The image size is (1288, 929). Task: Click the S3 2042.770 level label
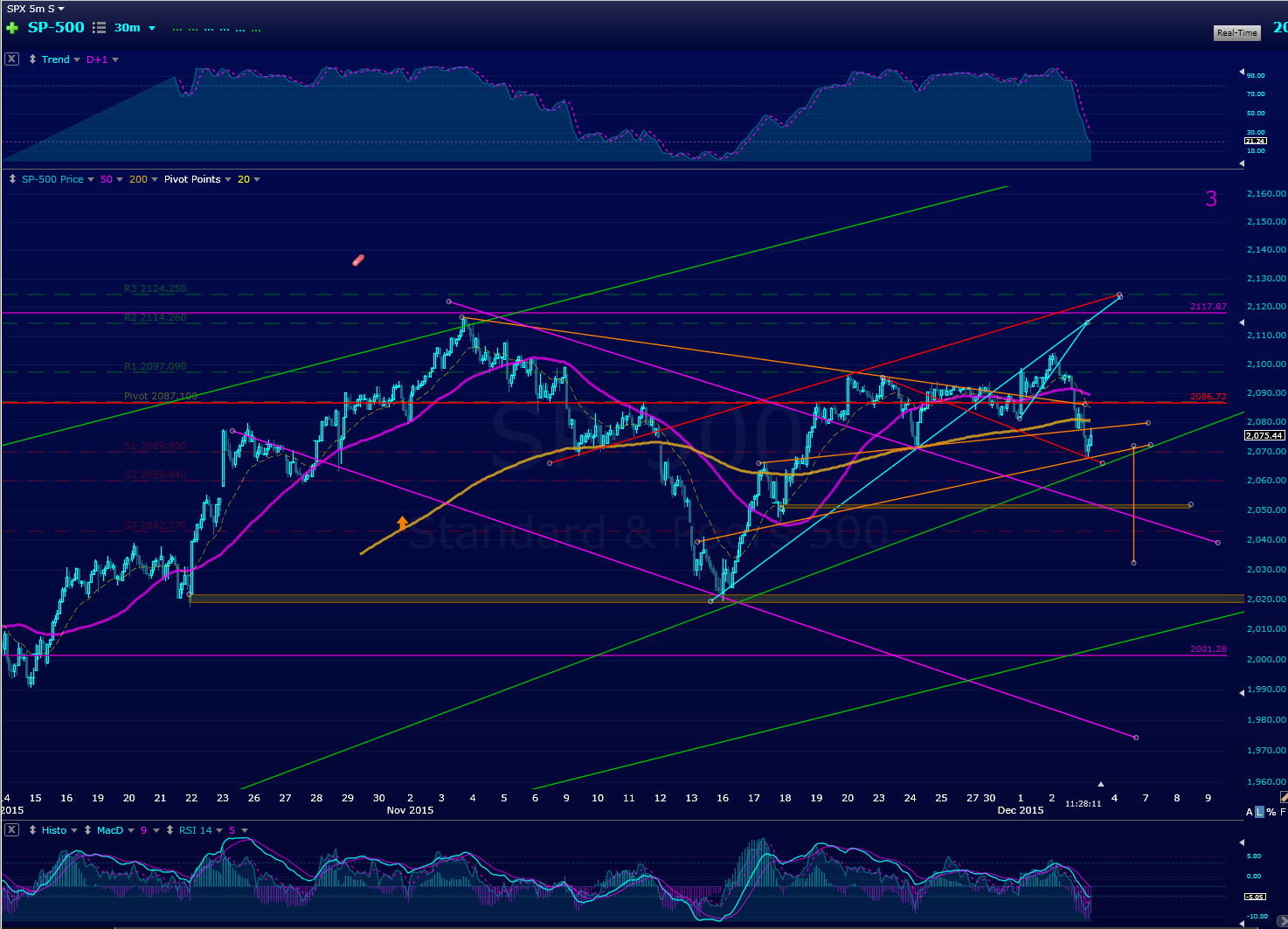(155, 526)
